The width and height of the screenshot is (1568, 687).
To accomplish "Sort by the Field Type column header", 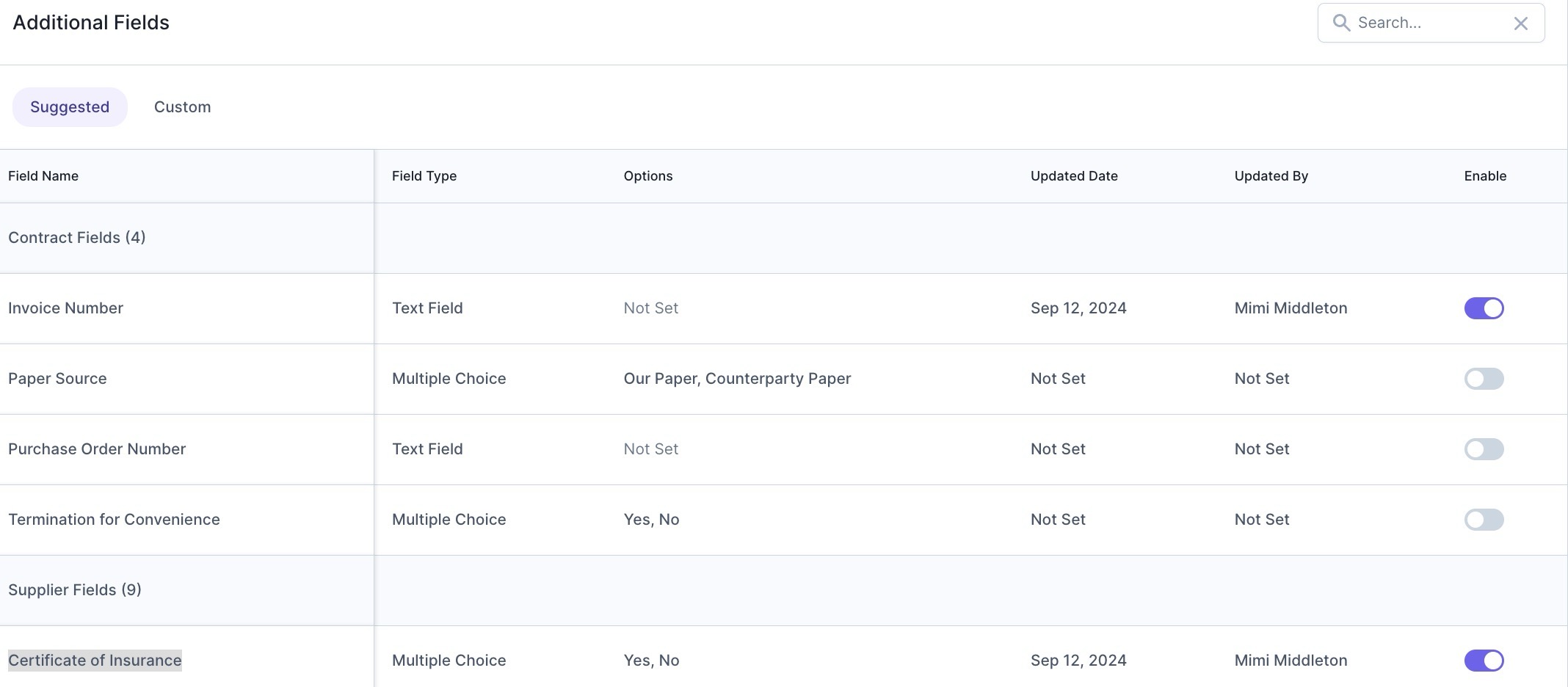I will click(x=424, y=176).
